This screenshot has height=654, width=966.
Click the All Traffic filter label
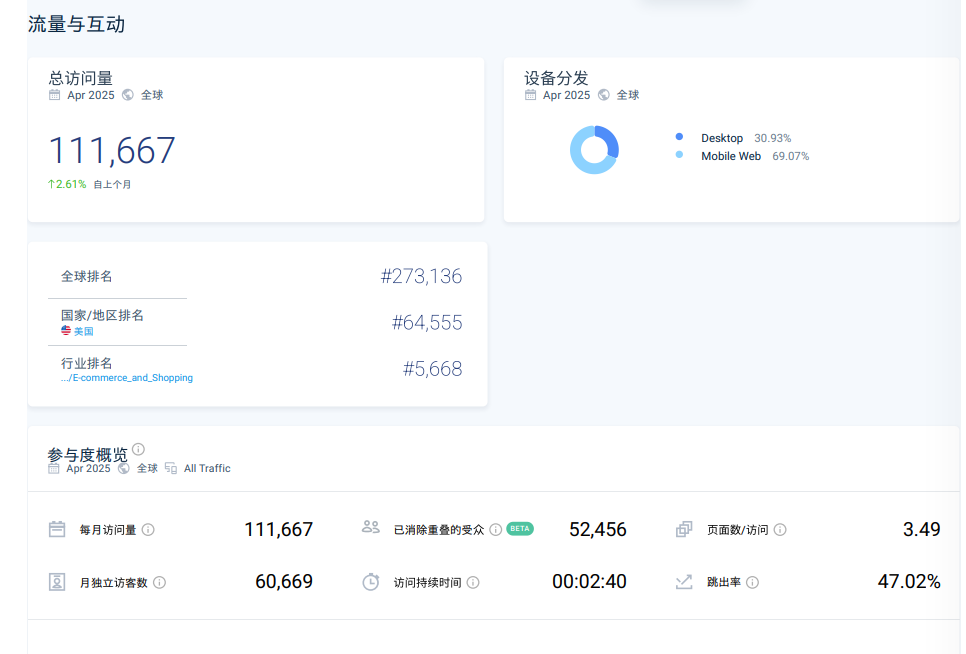[207, 468]
